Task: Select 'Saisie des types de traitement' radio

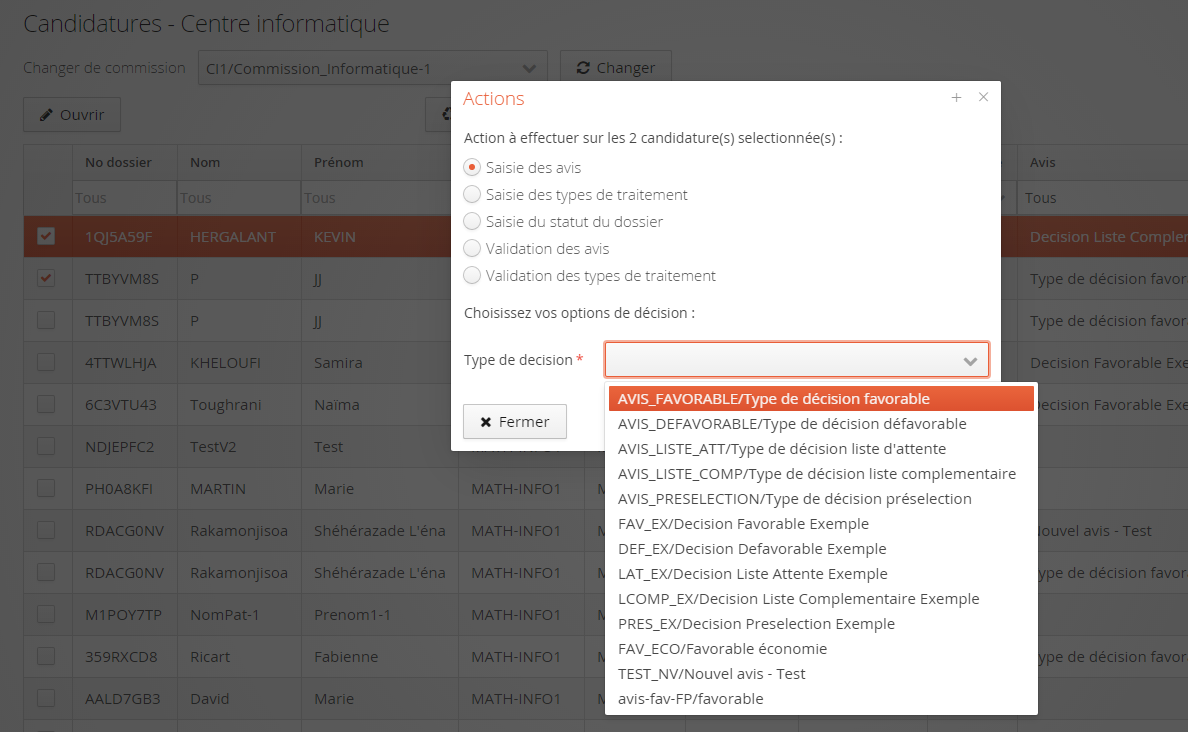Action: pyautogui.click(x=472, y=195)
